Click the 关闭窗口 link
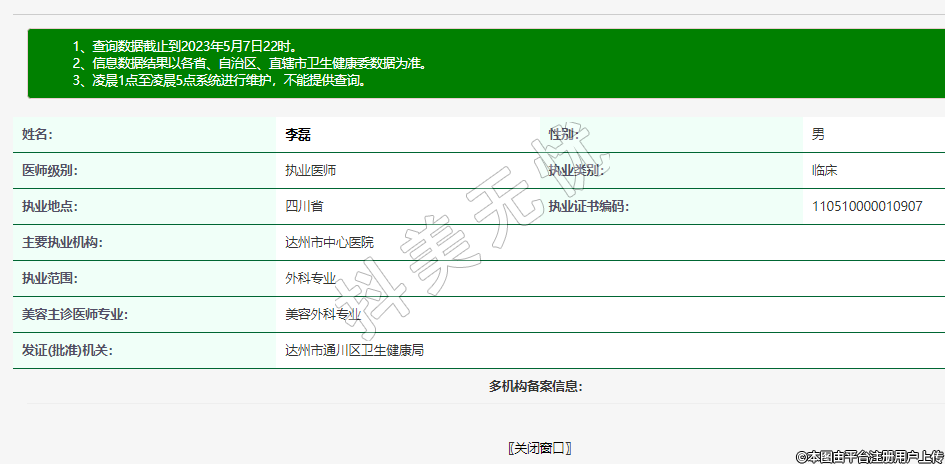This screenshot has width=945, height=464. [540, 448]
